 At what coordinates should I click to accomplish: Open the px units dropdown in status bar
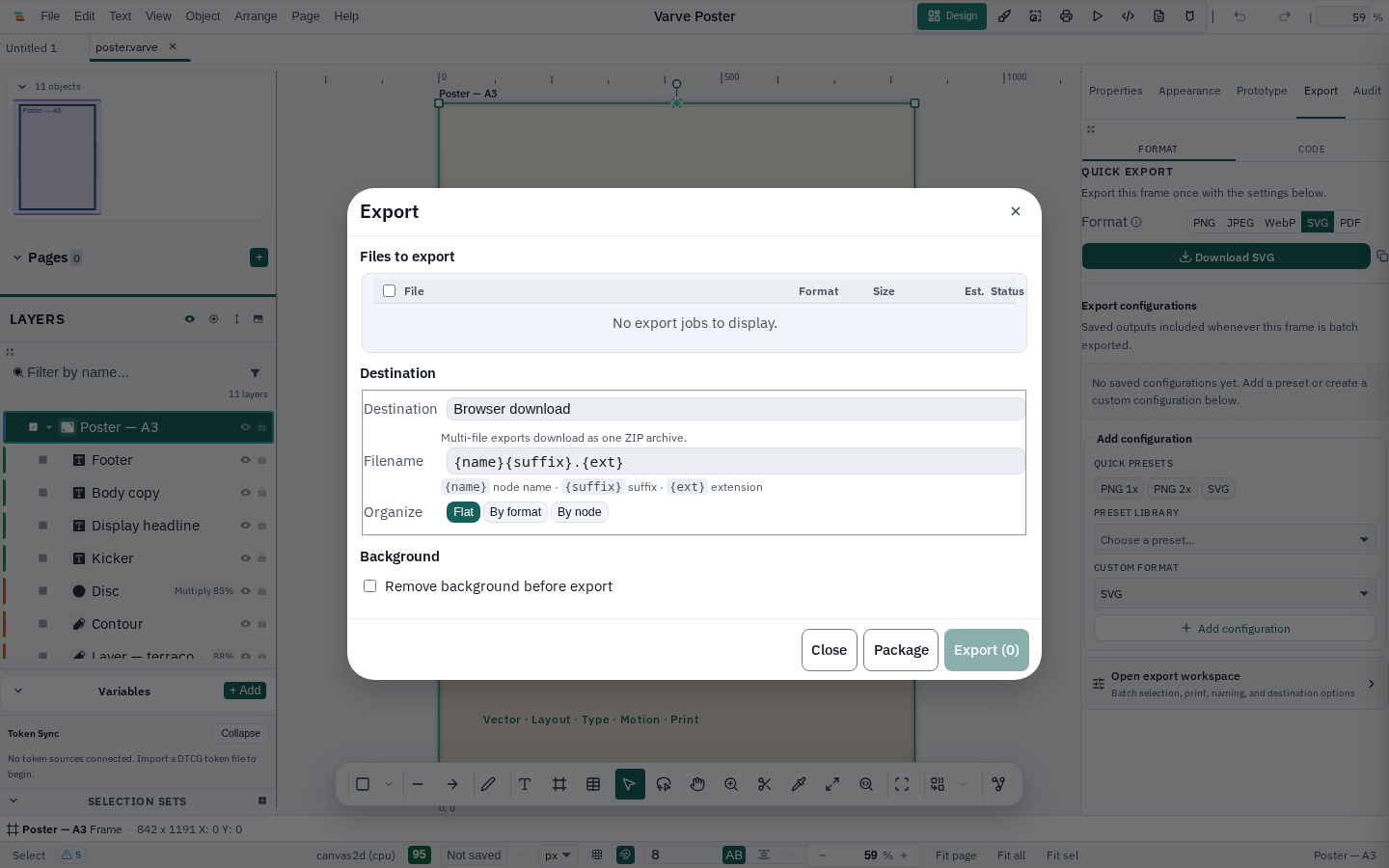(x=558, y=855)
